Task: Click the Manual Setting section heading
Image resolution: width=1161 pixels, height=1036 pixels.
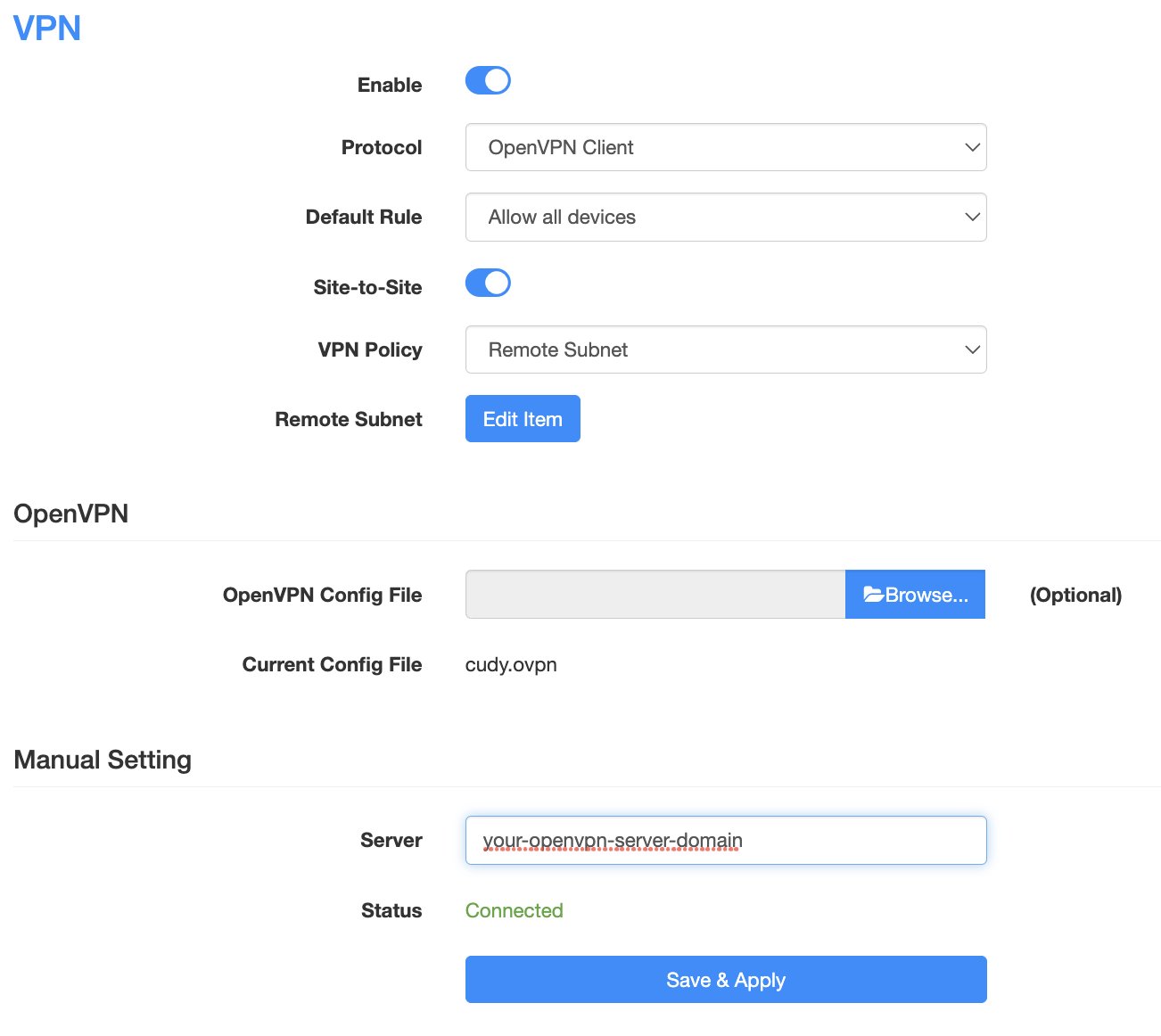Action: [x=103, y=760]
